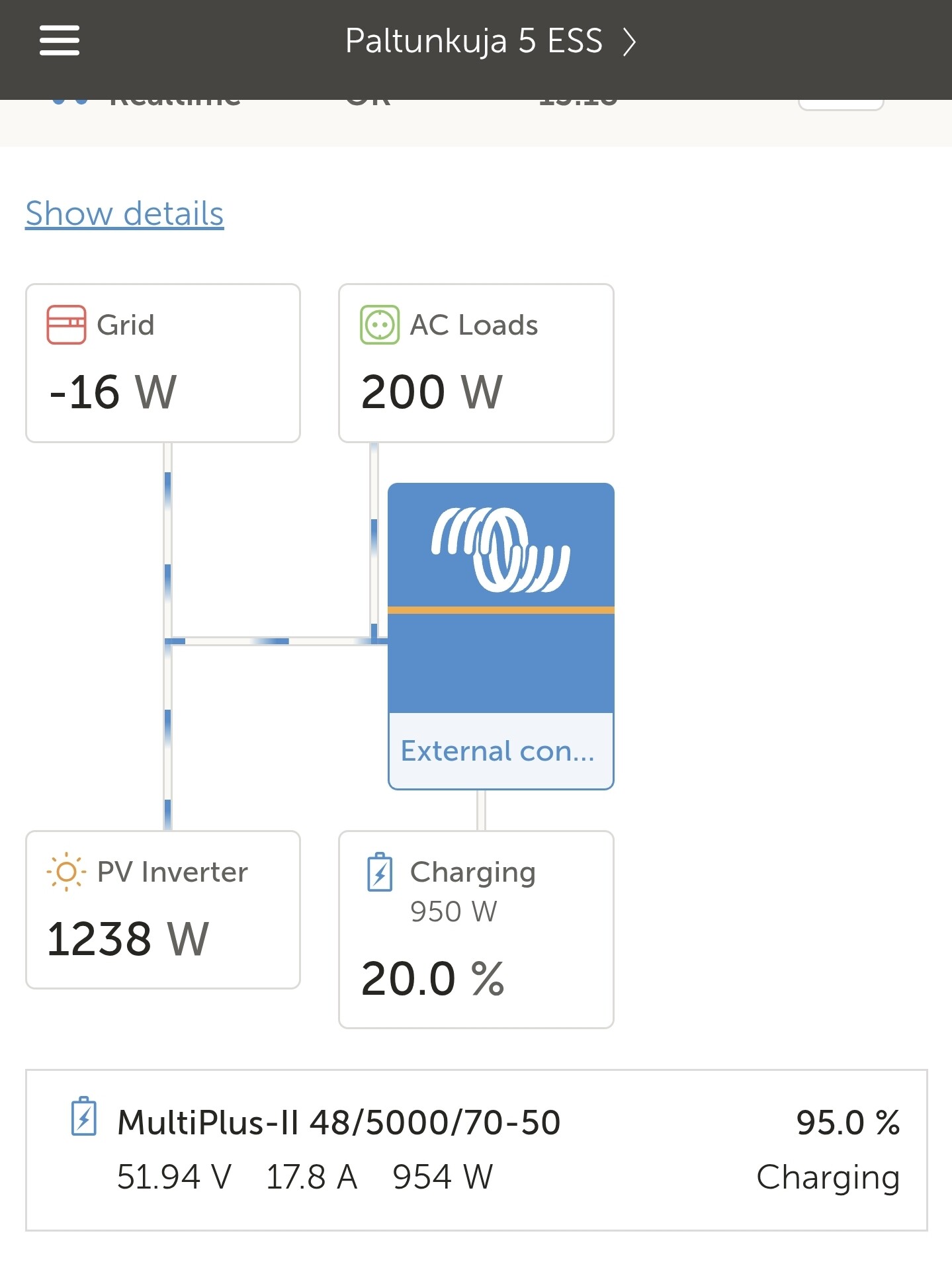The width and height of the screenshot is (952, 1262).
Task: Open the AC Loads card
Action: pyautogui.click(x=476, y=363)
